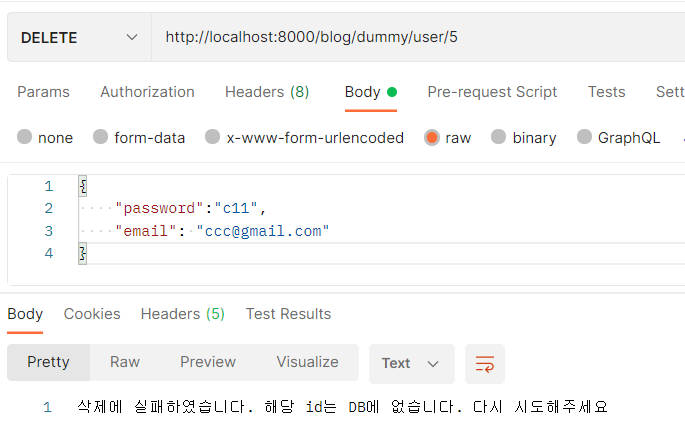
Task: Click the Korean response message text
Action: click(x=342, y=407)
